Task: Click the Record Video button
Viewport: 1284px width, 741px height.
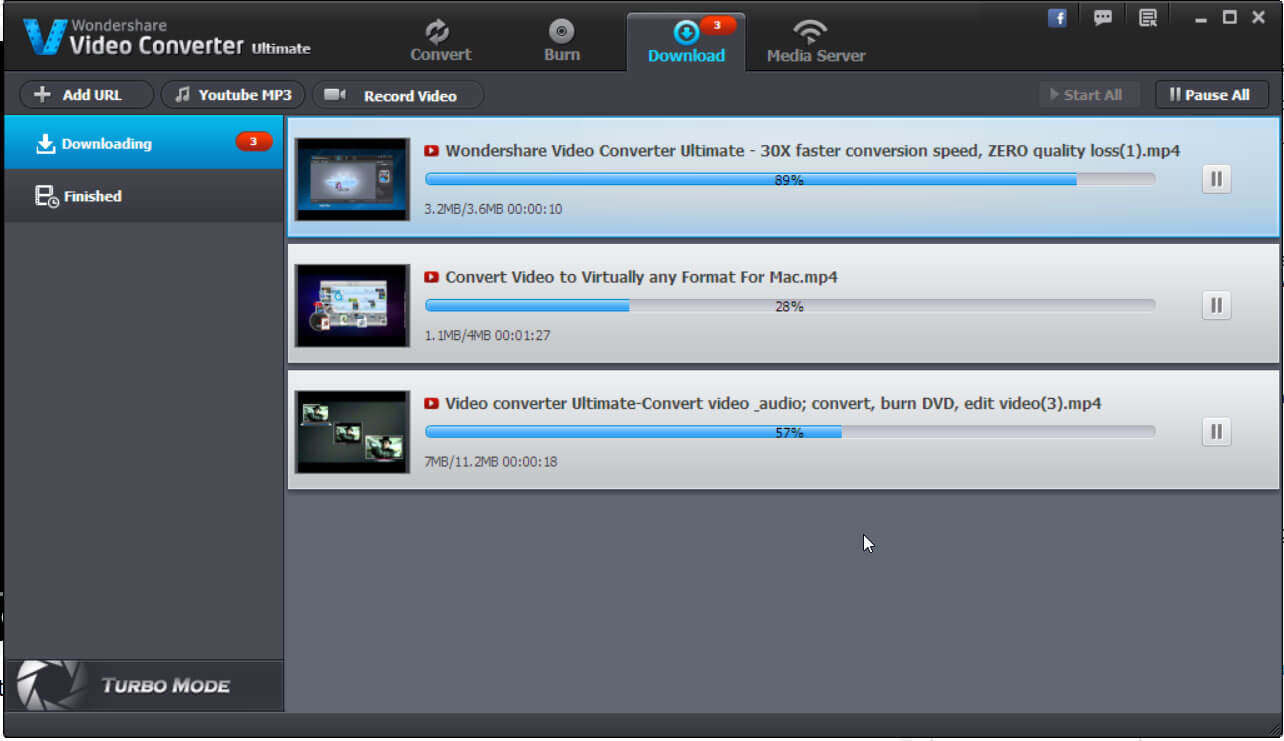Action: (x=398, y=95)
